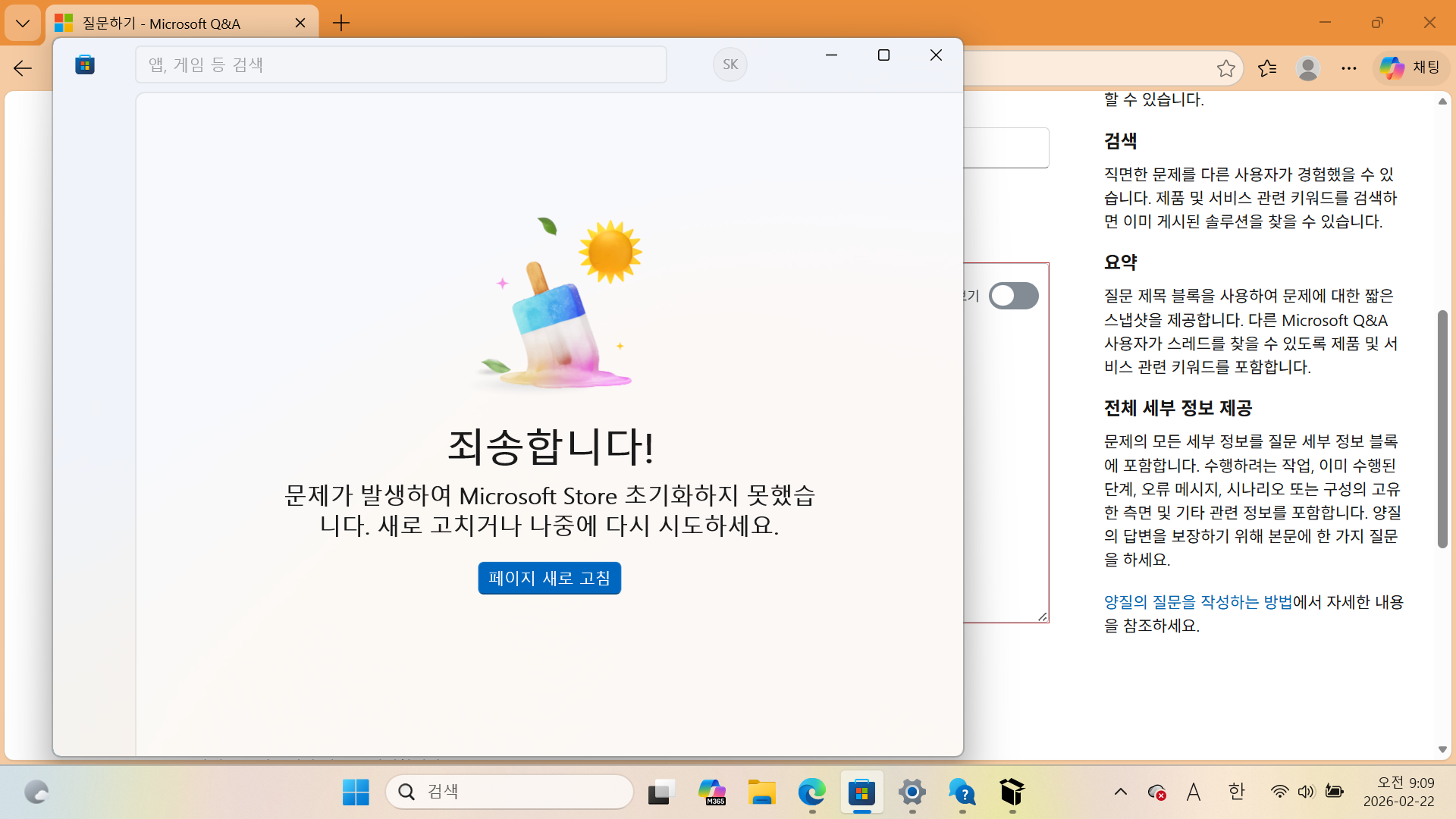Close the Microsoft Store window
This screenshot has width=1456, height=819.
936,55
